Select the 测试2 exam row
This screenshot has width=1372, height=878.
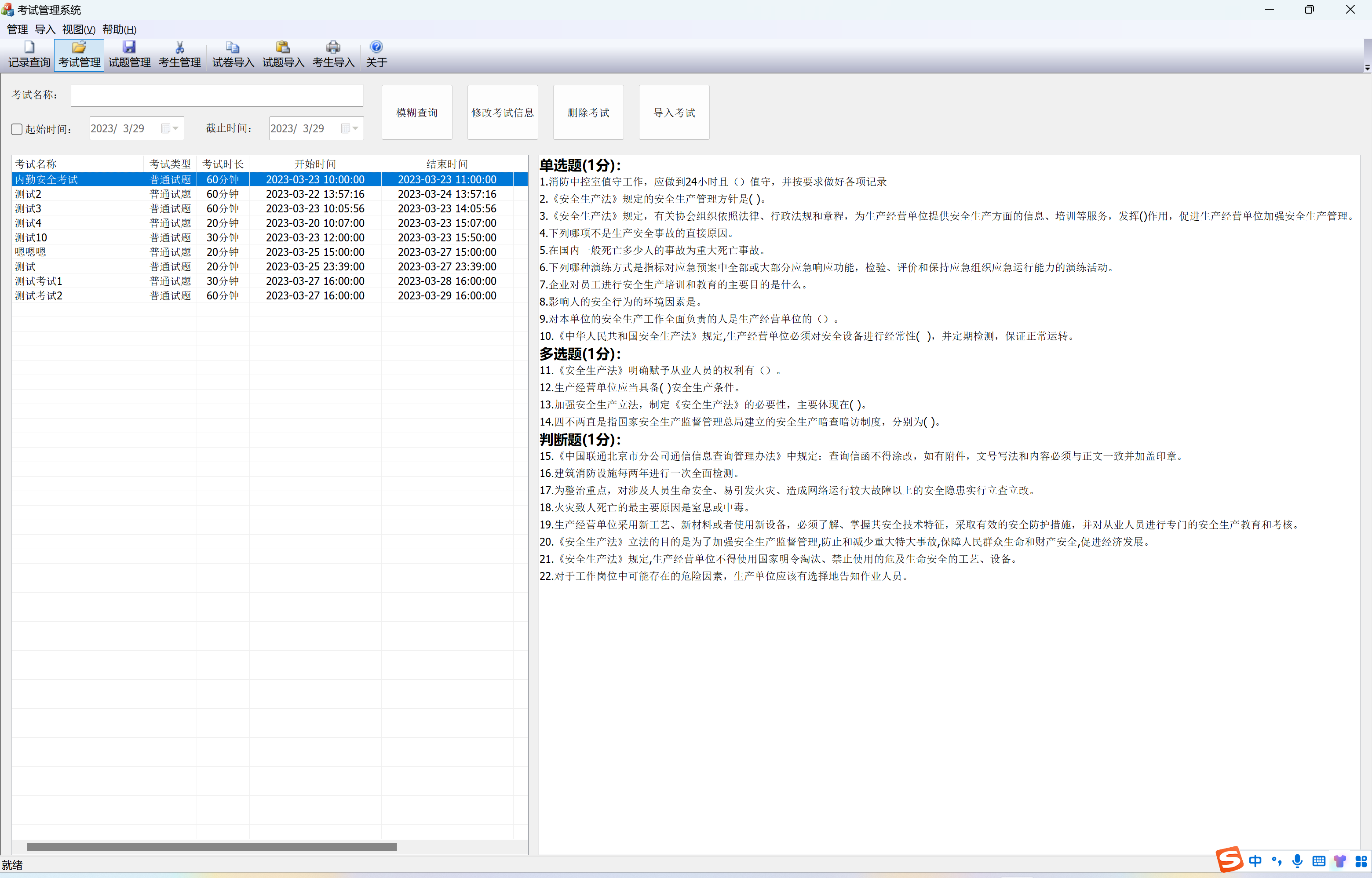(269, 194)
